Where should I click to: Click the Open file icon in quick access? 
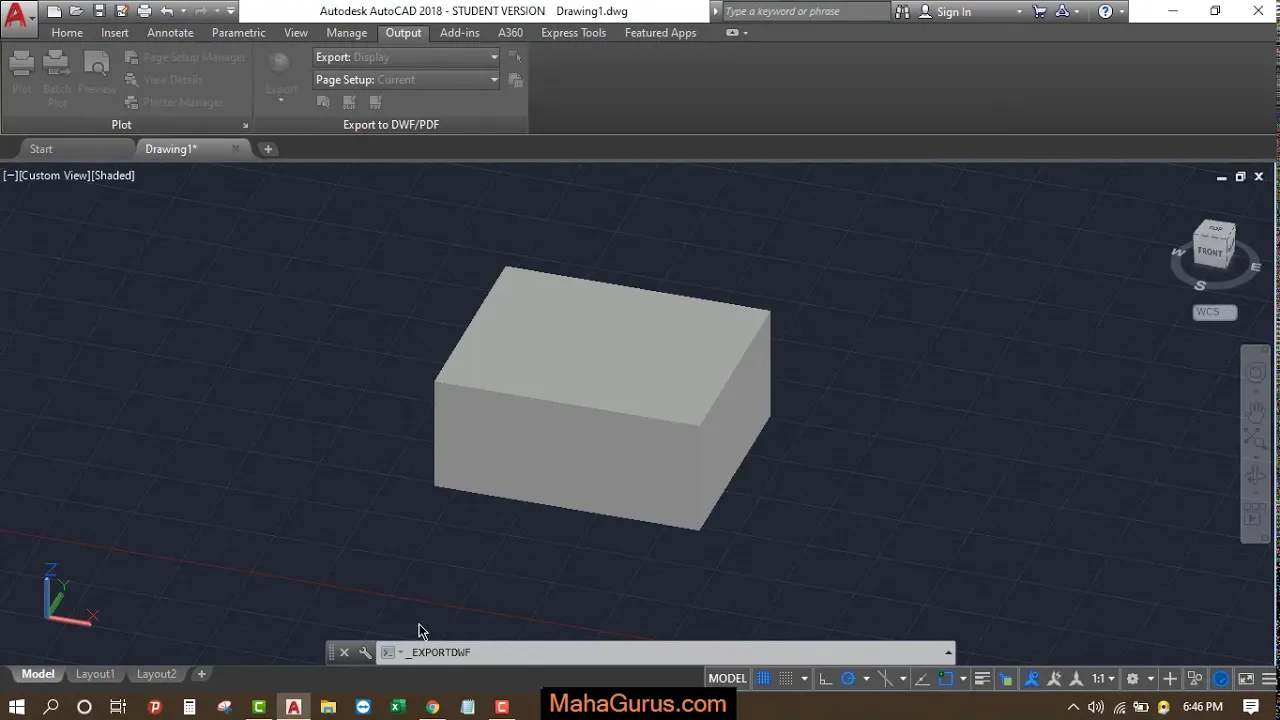coord(76,12)
